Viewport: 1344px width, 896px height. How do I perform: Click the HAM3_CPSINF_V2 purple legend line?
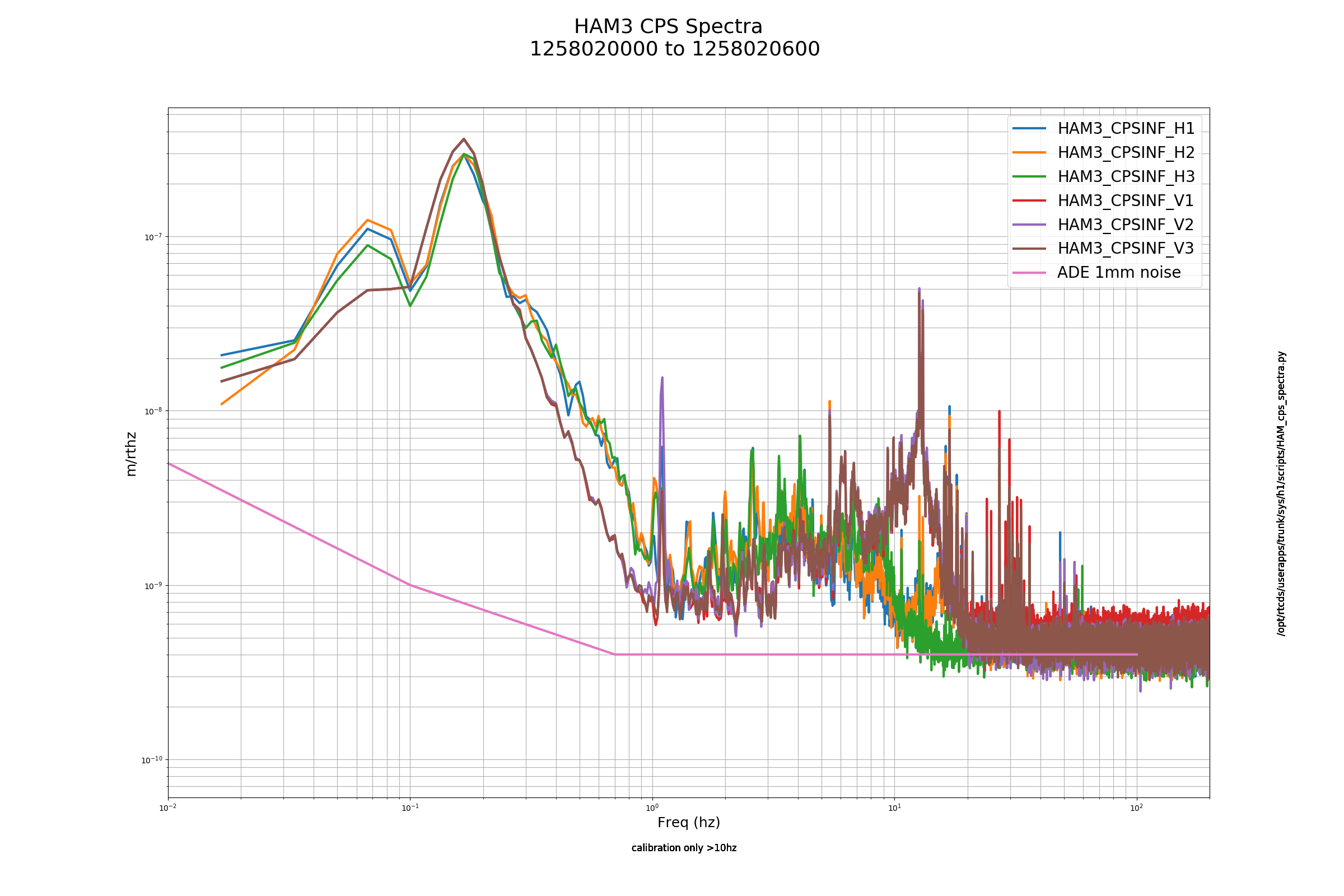tap(1029, 225)
